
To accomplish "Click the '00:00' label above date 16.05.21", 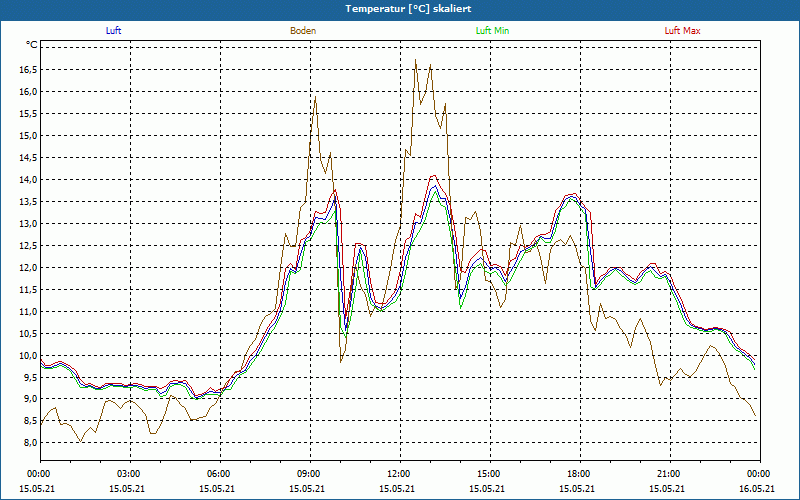I will point(757,474).
